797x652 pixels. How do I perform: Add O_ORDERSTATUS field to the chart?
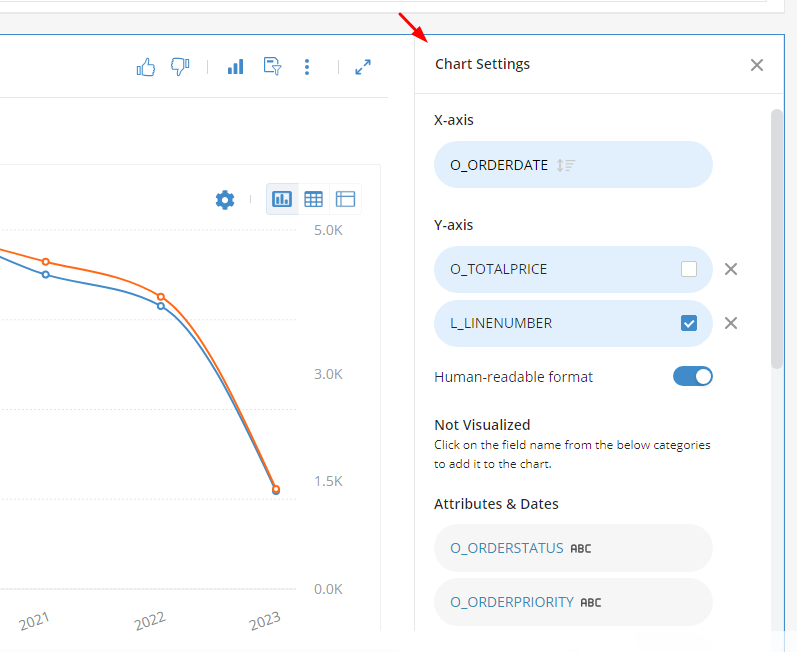click(573, 548)
